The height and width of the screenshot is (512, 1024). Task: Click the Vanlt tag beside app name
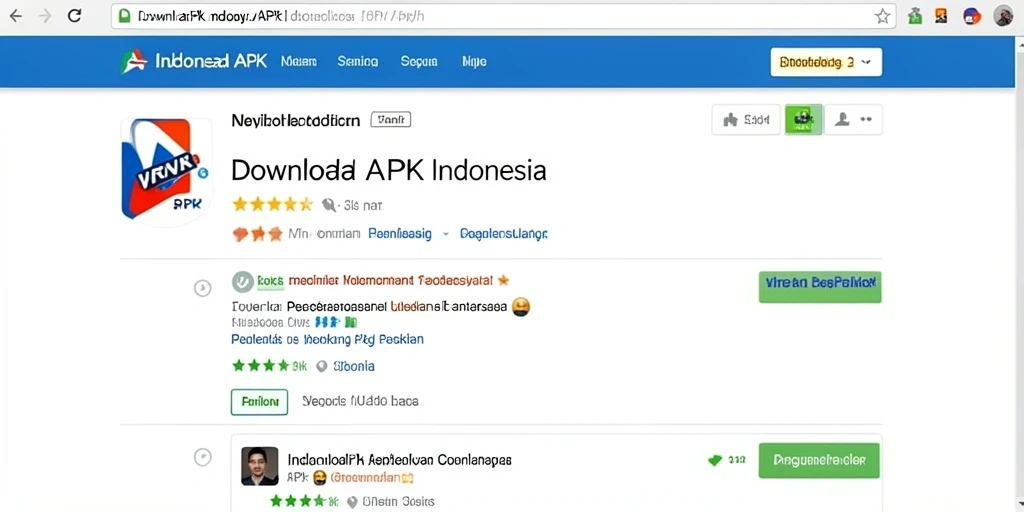click(391, 120)
